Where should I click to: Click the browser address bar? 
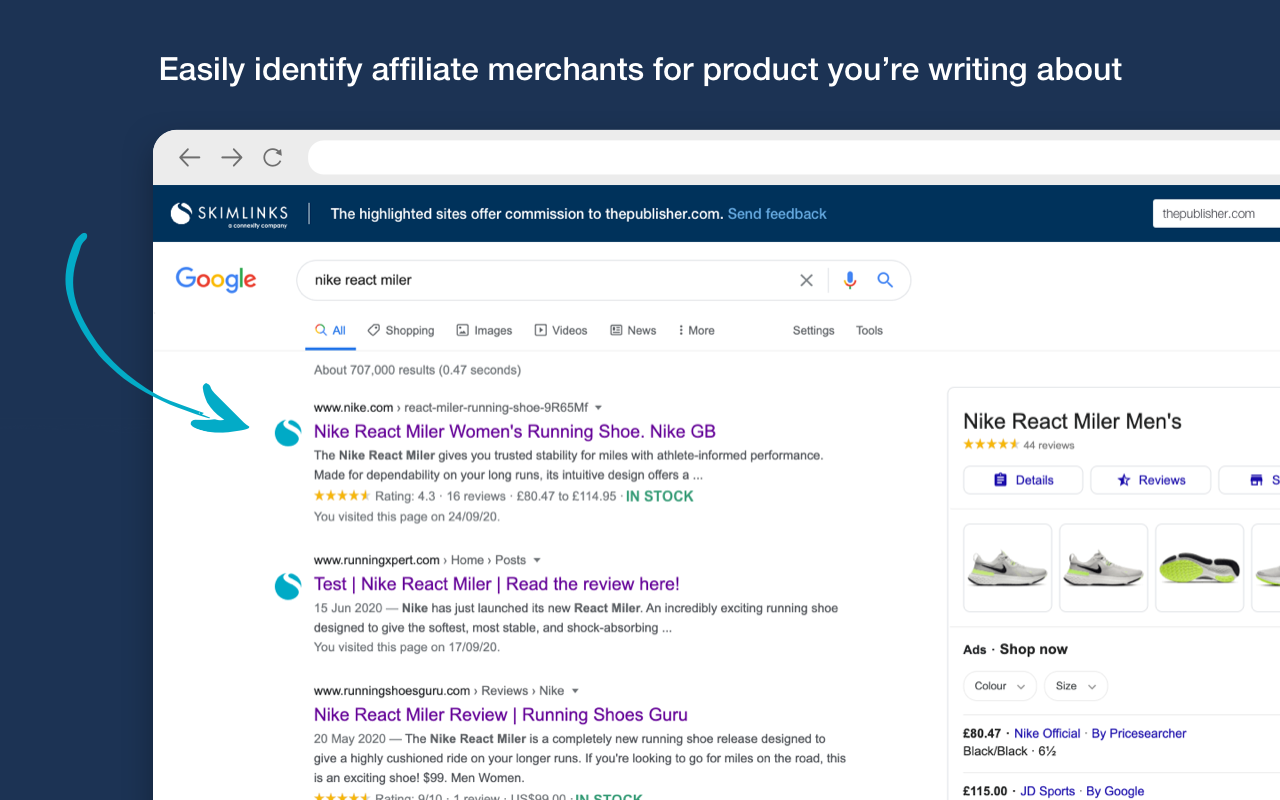[x=794, y=157]
